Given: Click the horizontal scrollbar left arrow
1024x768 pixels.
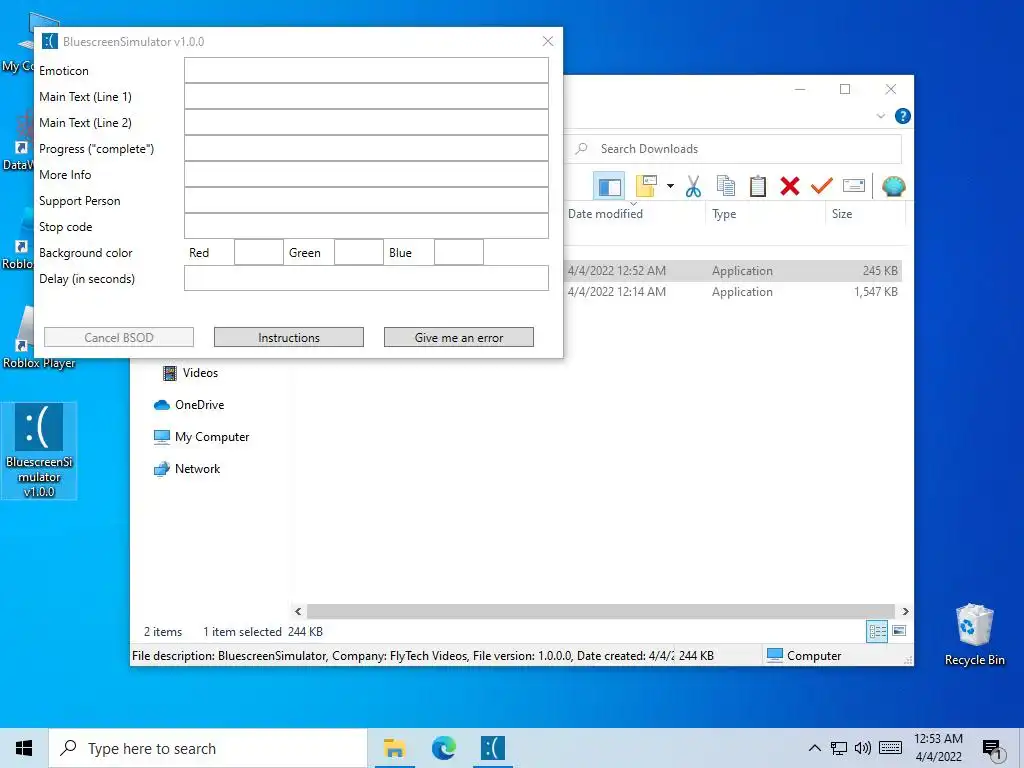Looking at the screenshot, I should click(298, 611).
